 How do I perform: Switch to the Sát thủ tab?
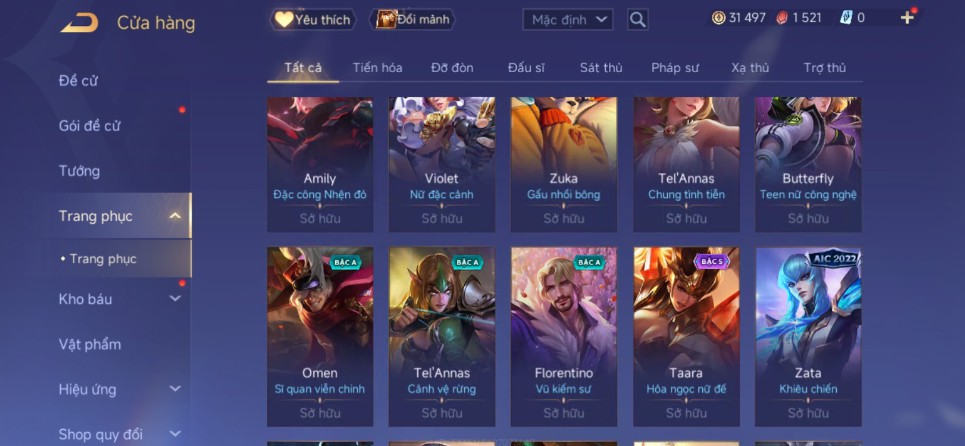(x=601, y=68)
